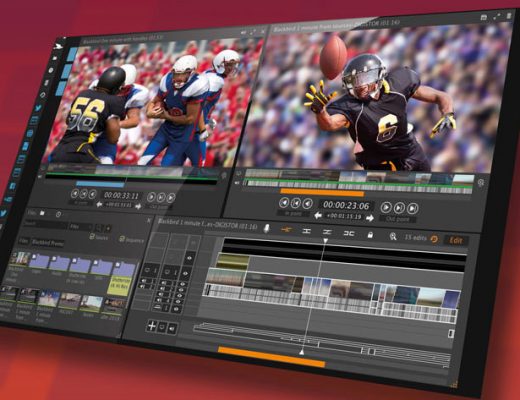Select the olive clip on the upper video track

(x=233, y=261)
